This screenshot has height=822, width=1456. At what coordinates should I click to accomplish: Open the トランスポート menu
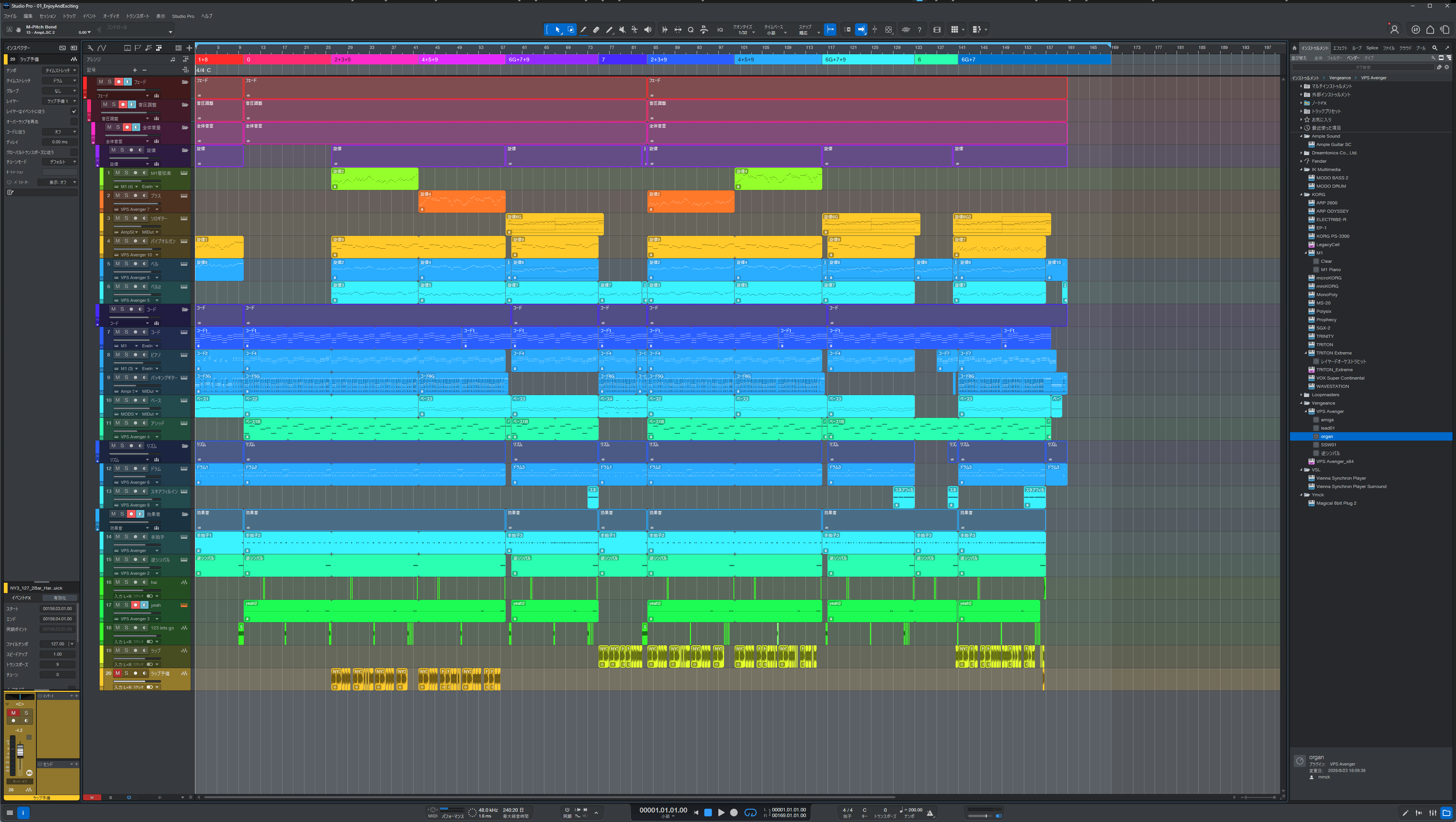pyautogui.click(x=137, y=16)
